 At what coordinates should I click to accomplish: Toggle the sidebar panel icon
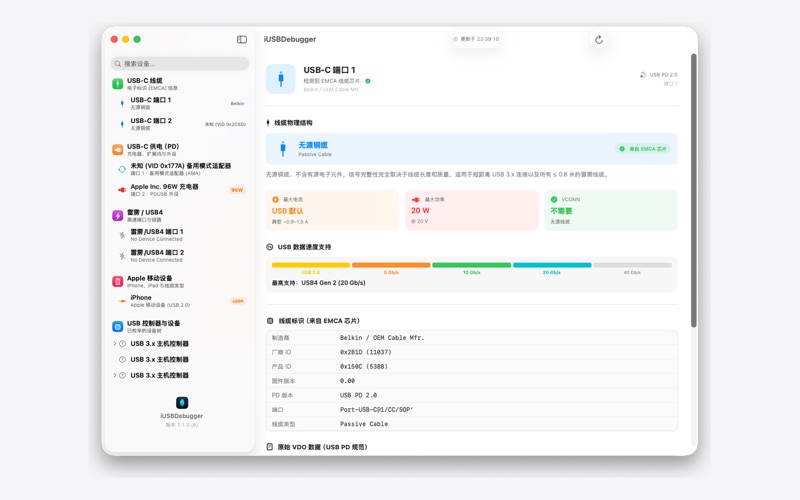(242, 39)
